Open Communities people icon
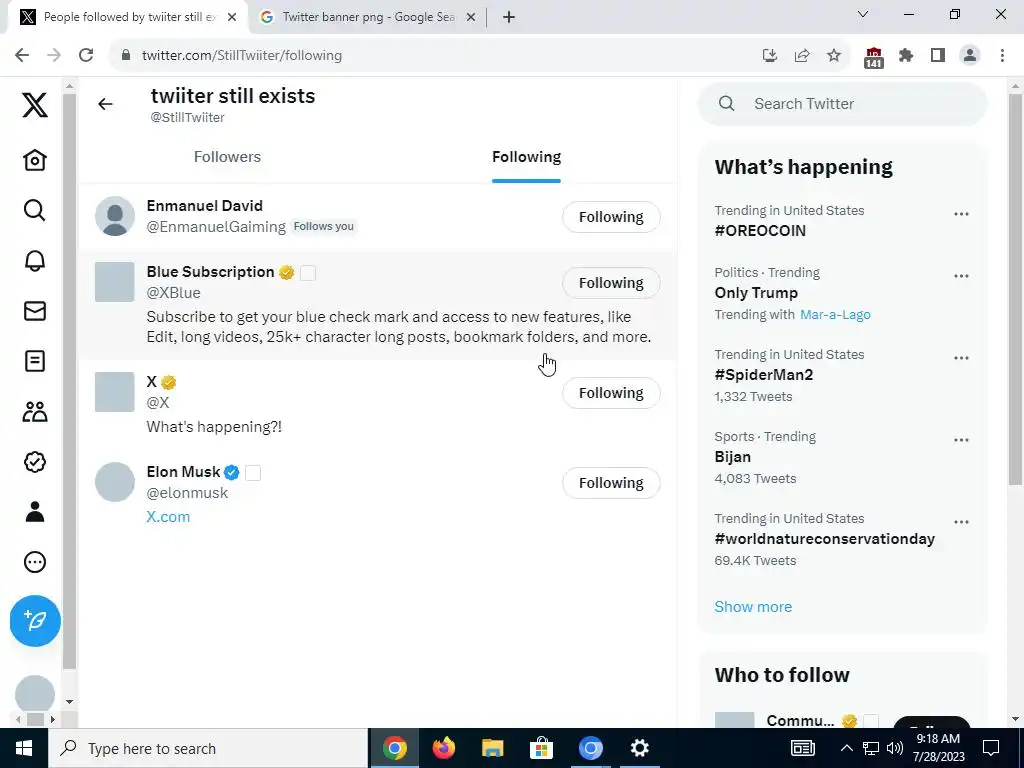 click(35, 411)
